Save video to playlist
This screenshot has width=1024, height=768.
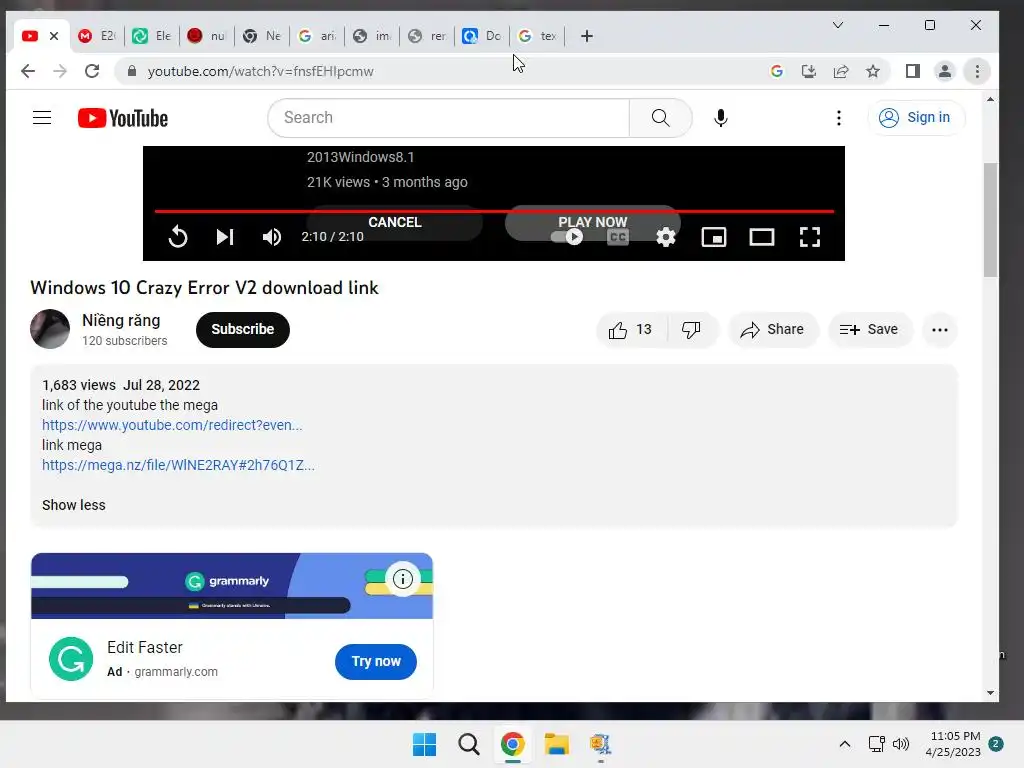[869, 330]
